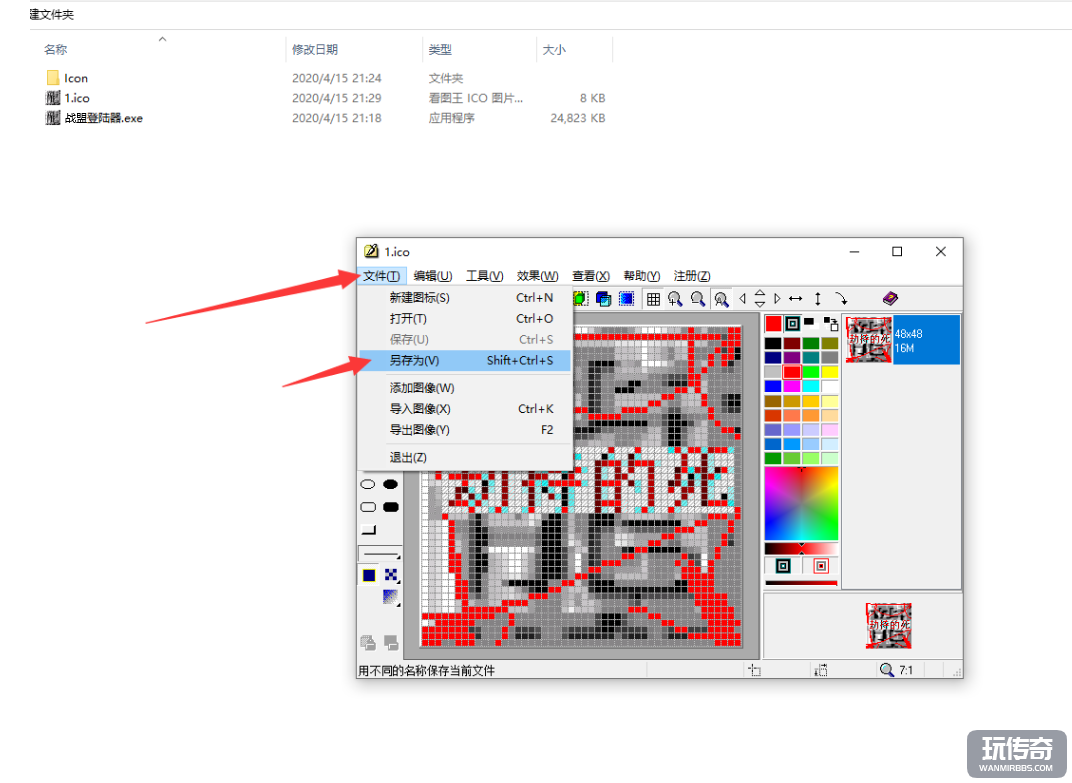The height and width of the screenshot is (783, 1072).
Task: Pick the black palette swatch
Action: (773, 343)
